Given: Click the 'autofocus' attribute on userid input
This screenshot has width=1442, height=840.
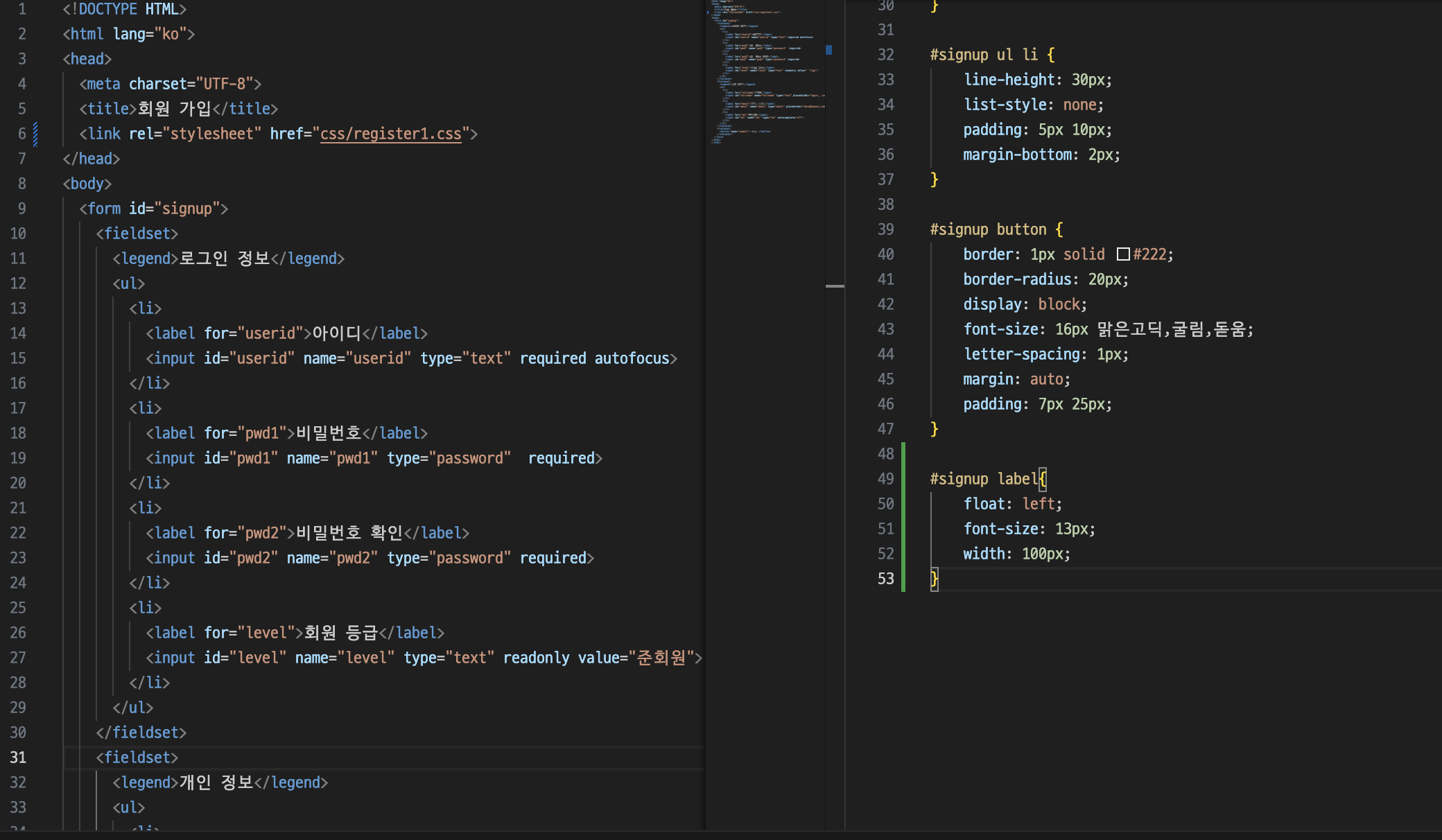Looking at the screenshot, I should 632,358.
